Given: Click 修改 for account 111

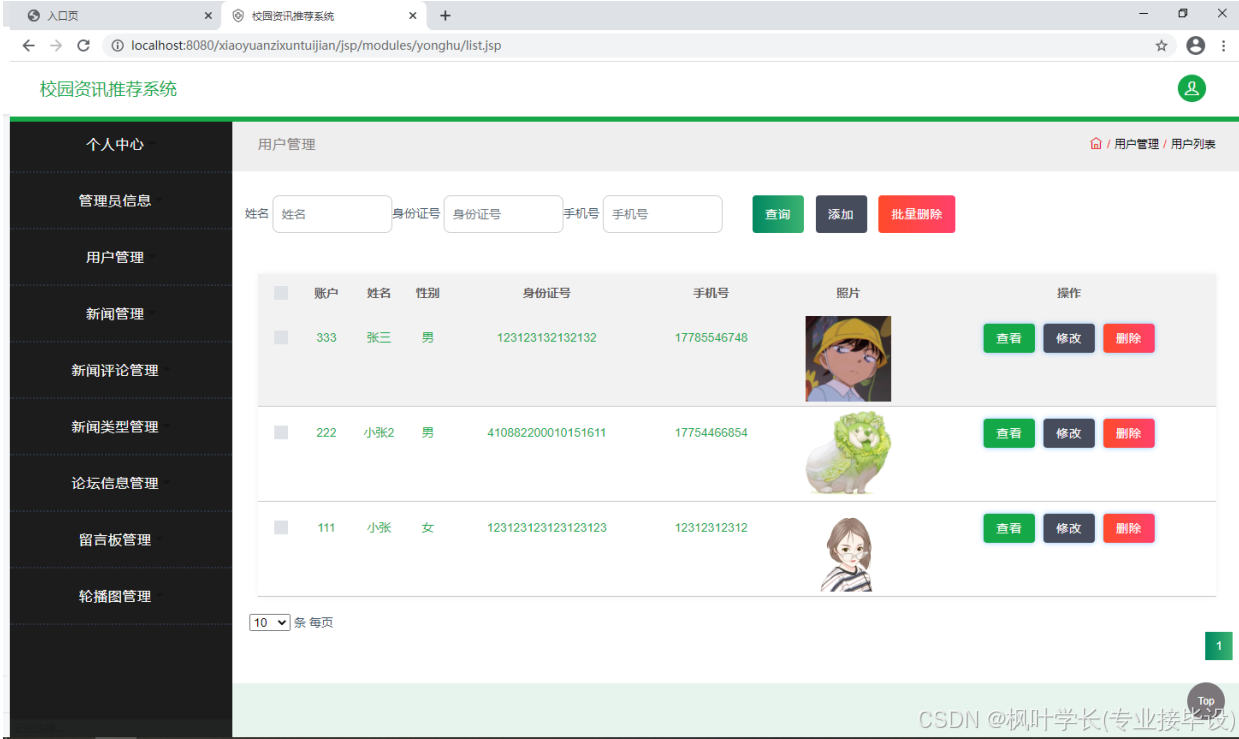Looking at the screenshot, I should tap(1069, 528).
